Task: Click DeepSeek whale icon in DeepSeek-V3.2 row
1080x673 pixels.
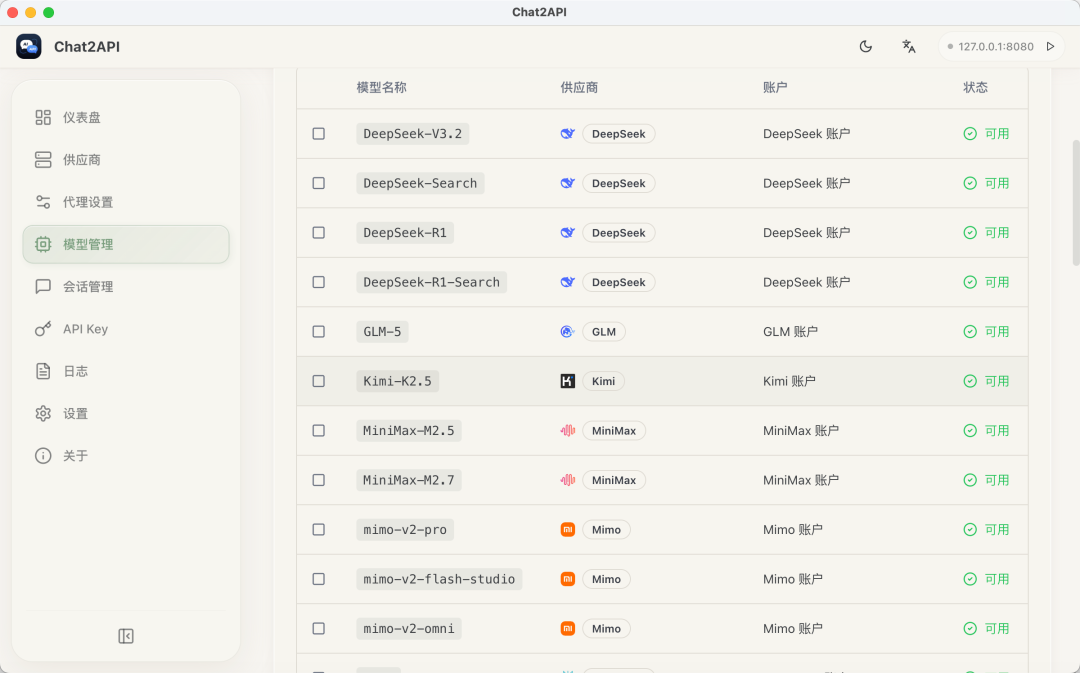Action: [568, 134]
